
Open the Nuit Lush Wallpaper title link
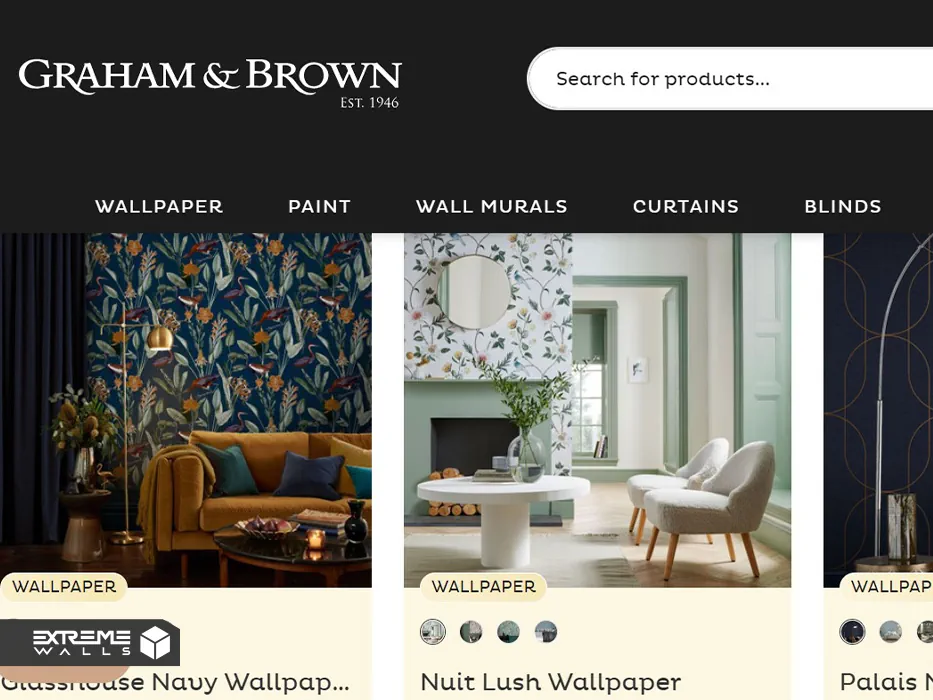[550, 682]
